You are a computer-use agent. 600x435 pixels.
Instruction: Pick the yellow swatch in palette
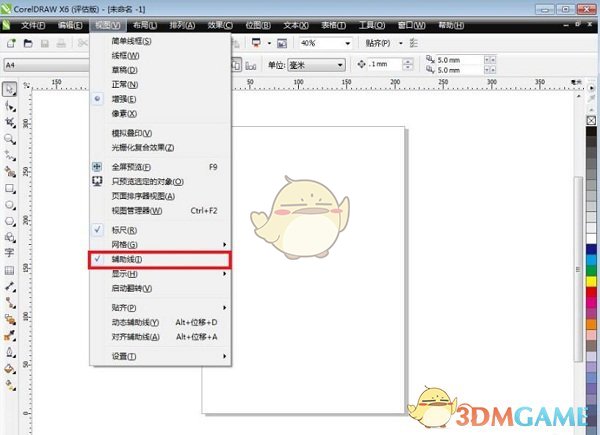click(x=591, y=282)
